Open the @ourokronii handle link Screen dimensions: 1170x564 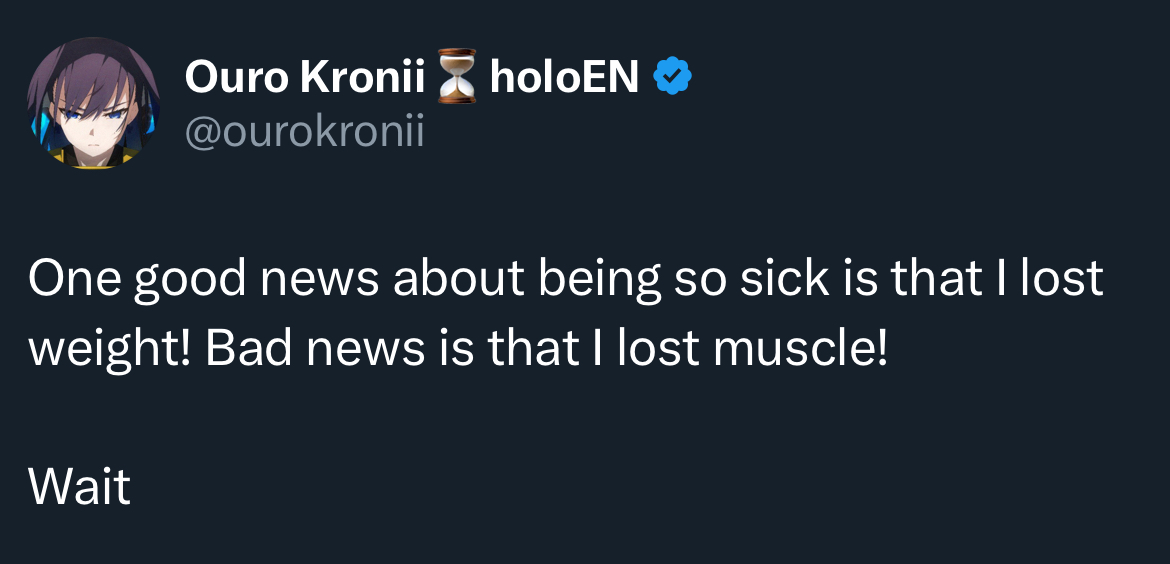tap(304, 130)
